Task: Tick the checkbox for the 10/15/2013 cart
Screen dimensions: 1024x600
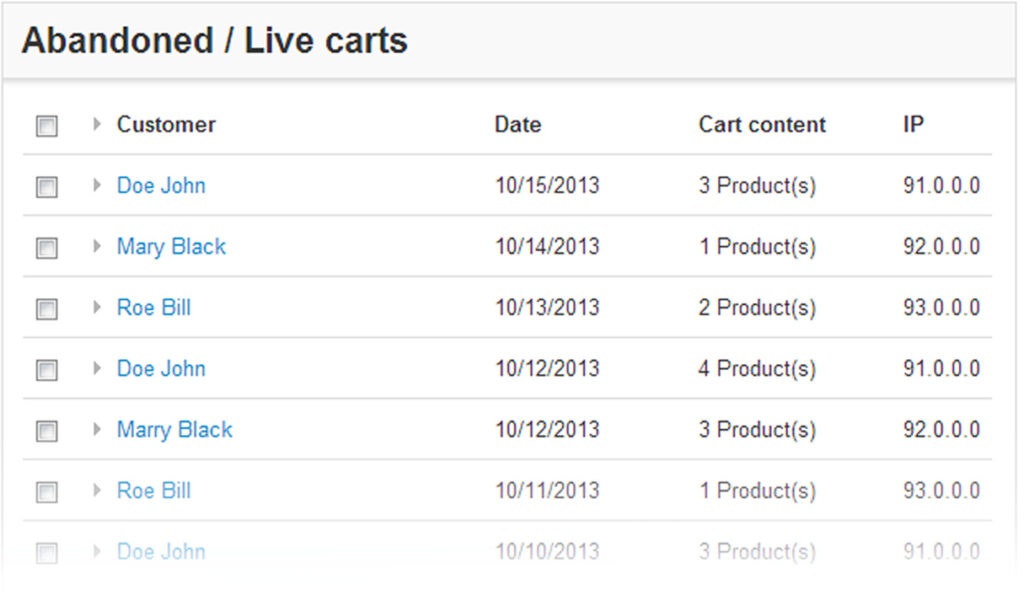Action: tap(47, 187)
